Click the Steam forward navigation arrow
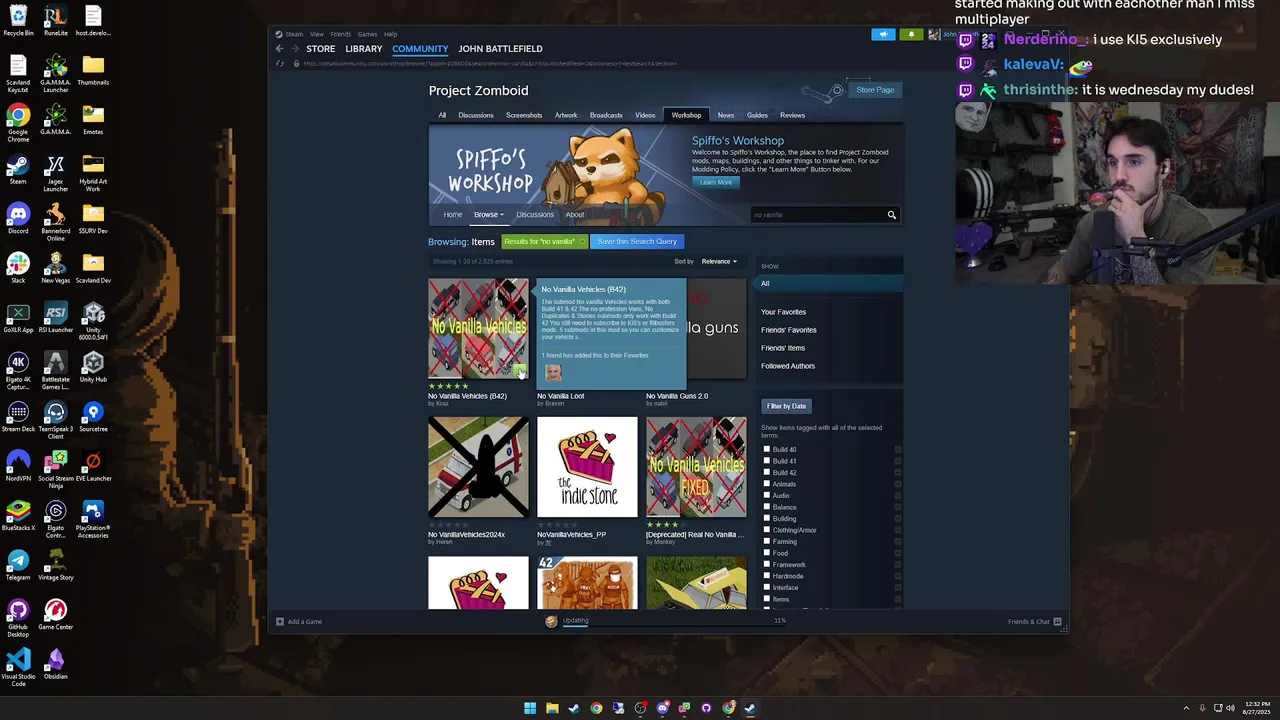1280x720 pixels. [x=295, y=49]
